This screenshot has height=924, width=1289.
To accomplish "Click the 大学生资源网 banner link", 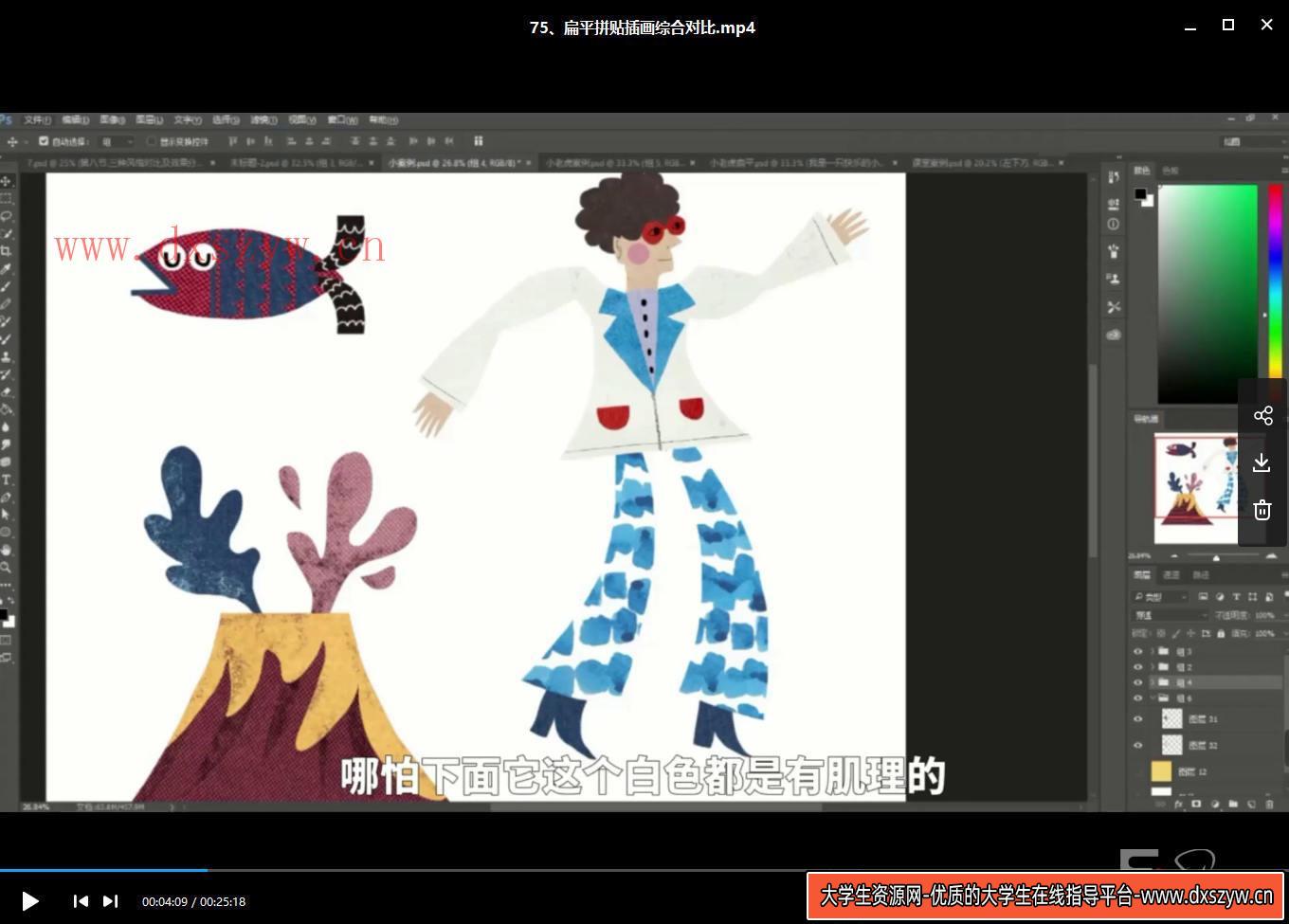I will click(1046, 896).
